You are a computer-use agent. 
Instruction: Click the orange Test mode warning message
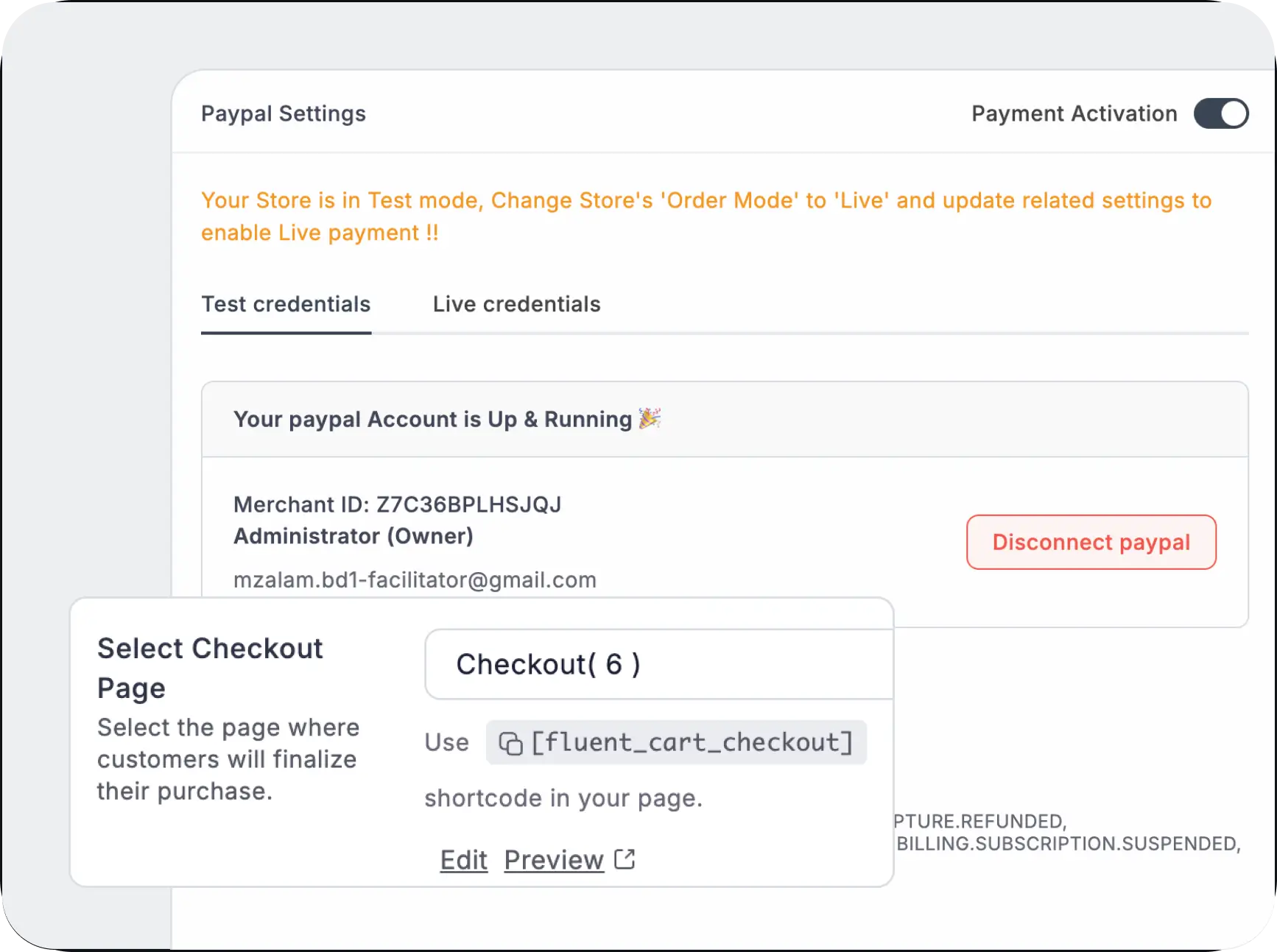click(706, 216)
